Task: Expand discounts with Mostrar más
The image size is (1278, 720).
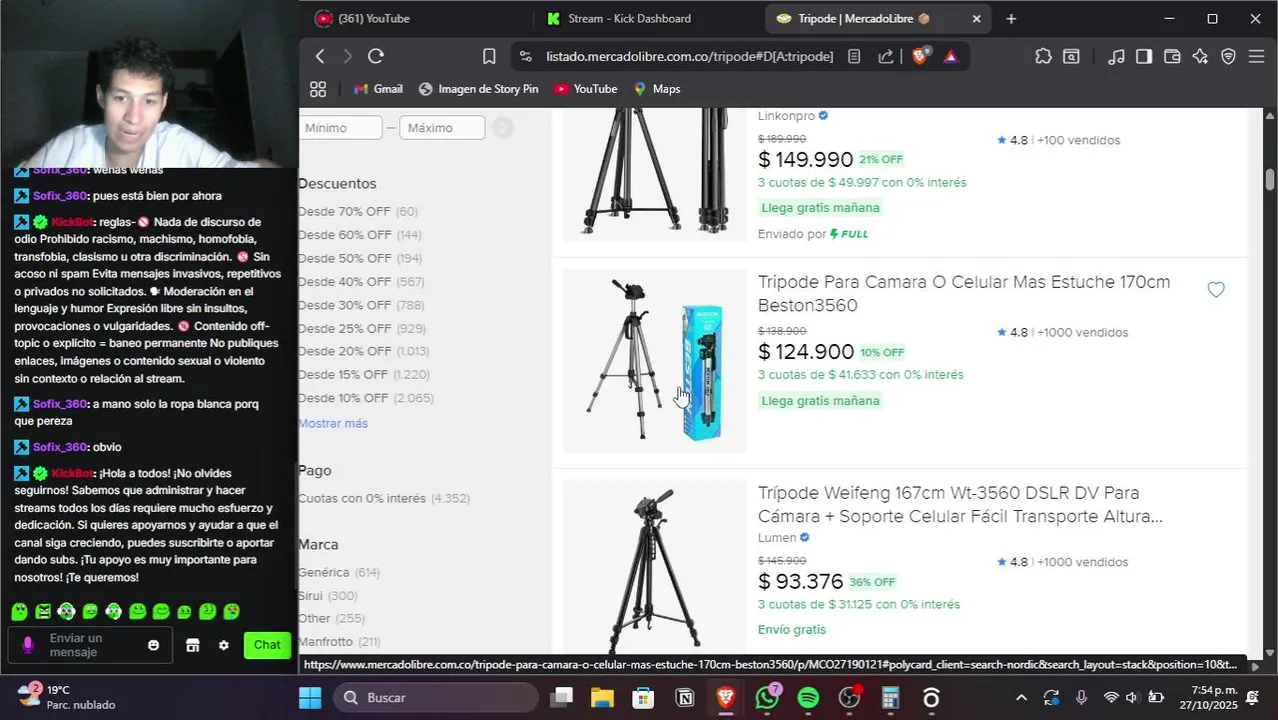Action: click(333, 424)
